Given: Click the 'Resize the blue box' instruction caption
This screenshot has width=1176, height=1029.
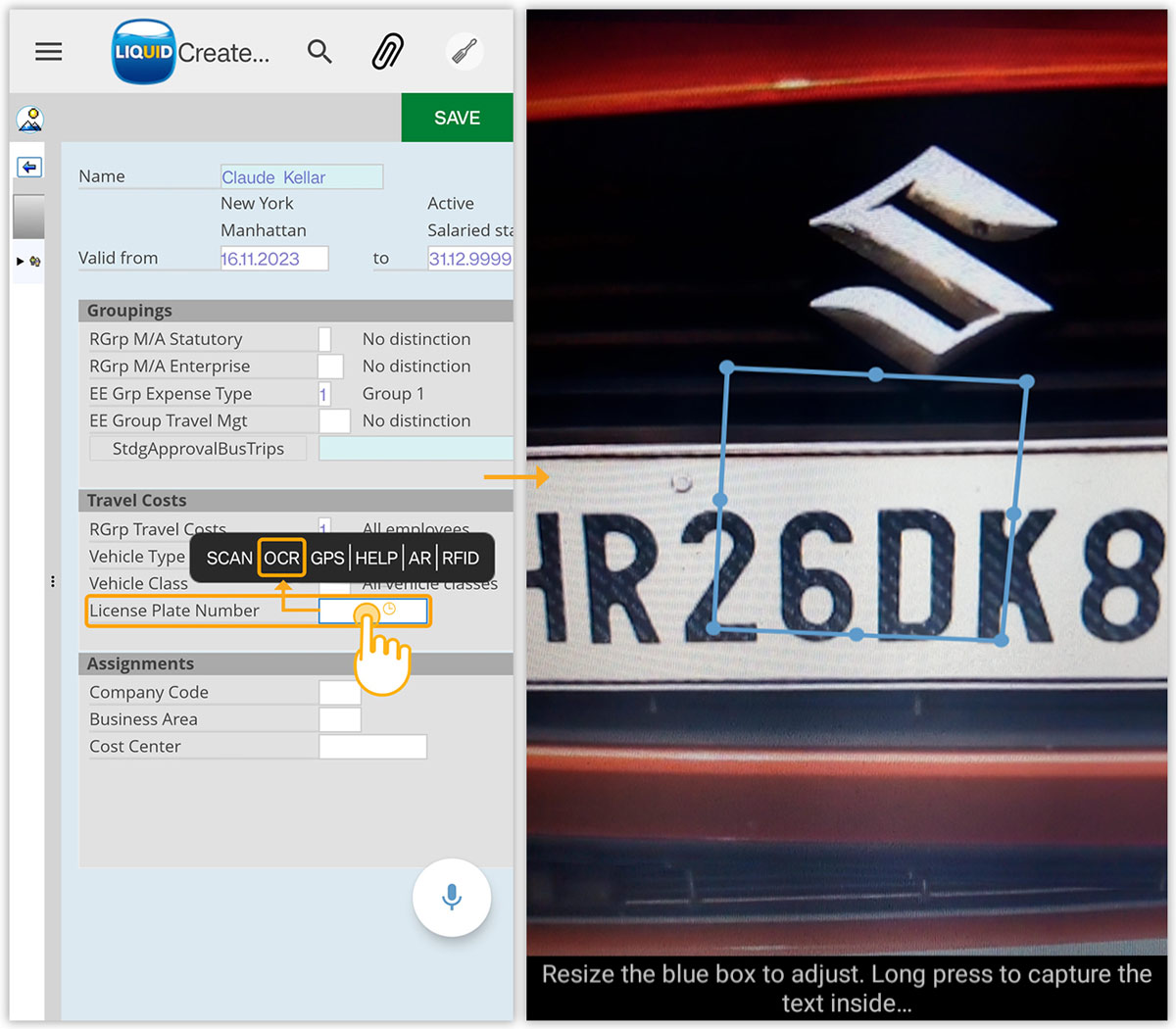Looking at the screenshot, I should [847, 989].
